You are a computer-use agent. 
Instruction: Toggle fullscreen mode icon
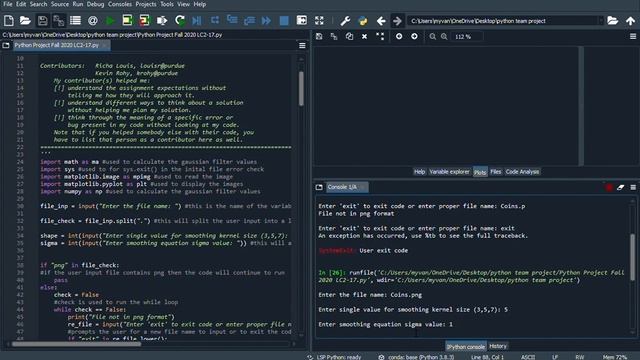click(319, 20)
